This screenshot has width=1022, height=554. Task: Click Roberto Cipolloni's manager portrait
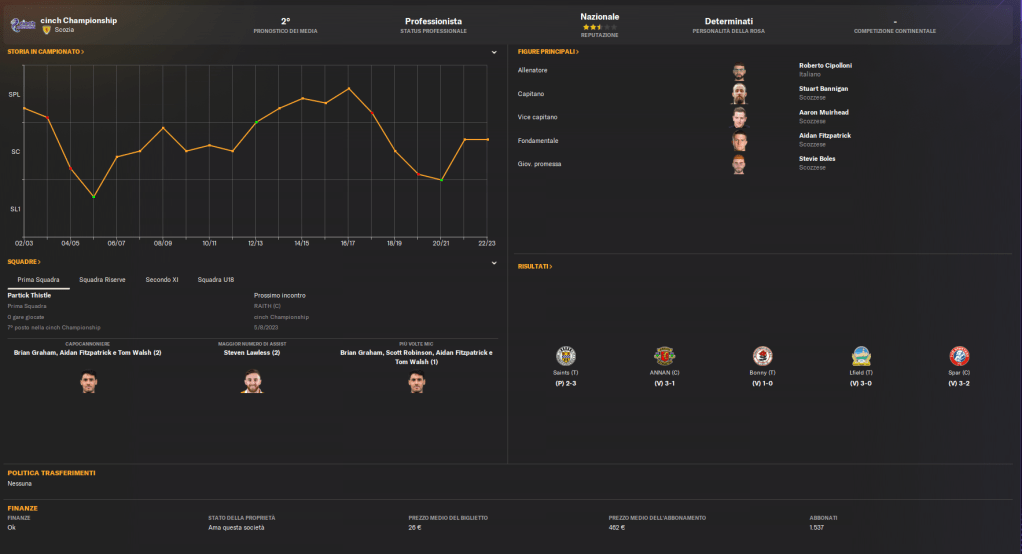(739, 71)
